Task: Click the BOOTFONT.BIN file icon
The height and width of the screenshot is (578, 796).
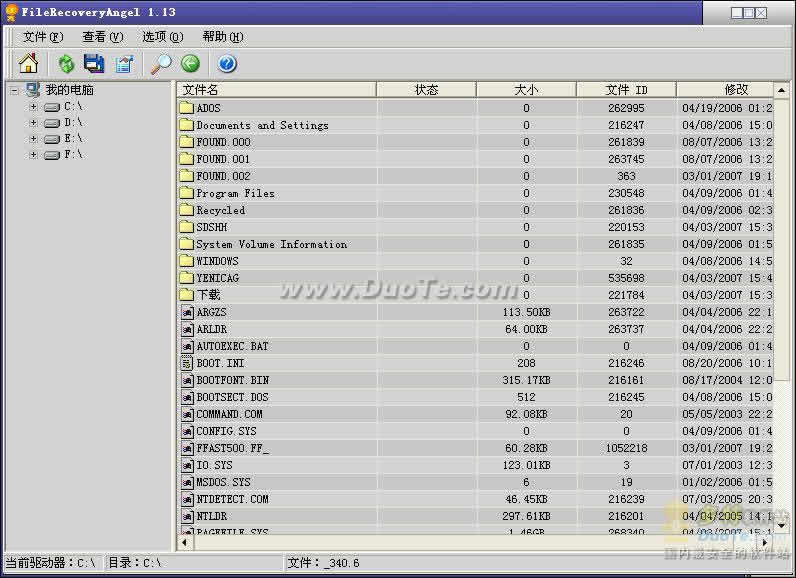Action: (x=187, y=380)
